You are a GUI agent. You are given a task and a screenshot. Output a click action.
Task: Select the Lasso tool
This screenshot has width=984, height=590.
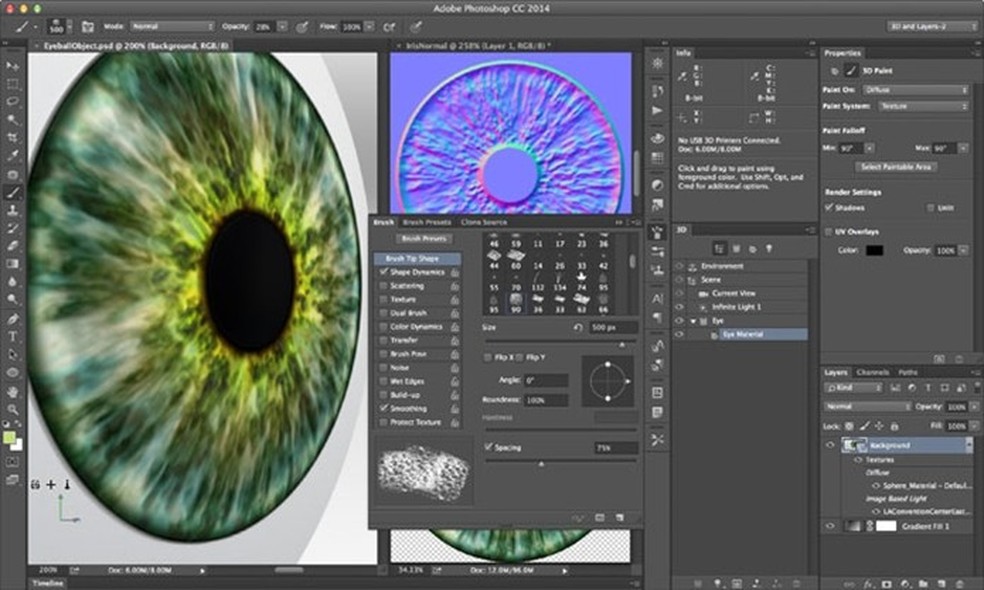coord(10,100)
